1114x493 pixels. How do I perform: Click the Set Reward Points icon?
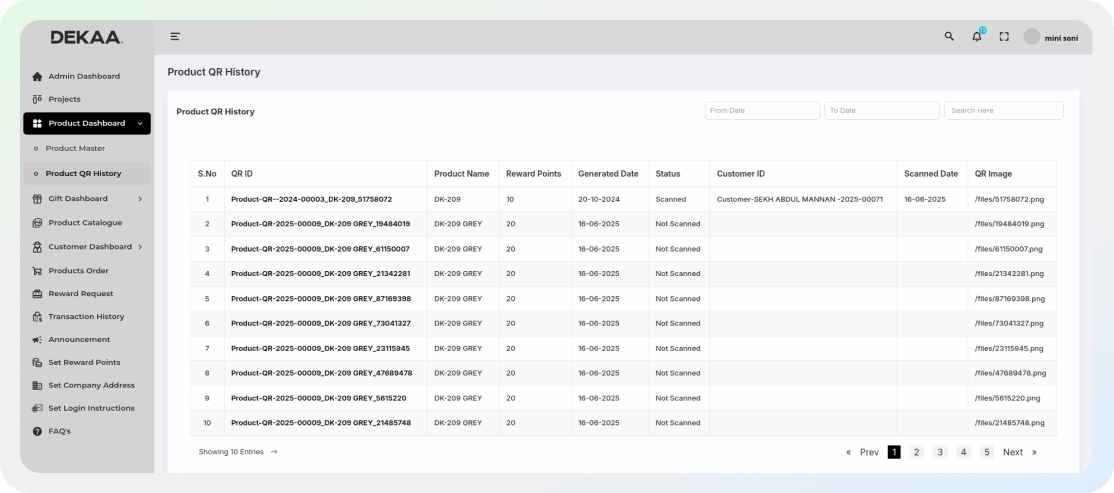tap(38, 362)
